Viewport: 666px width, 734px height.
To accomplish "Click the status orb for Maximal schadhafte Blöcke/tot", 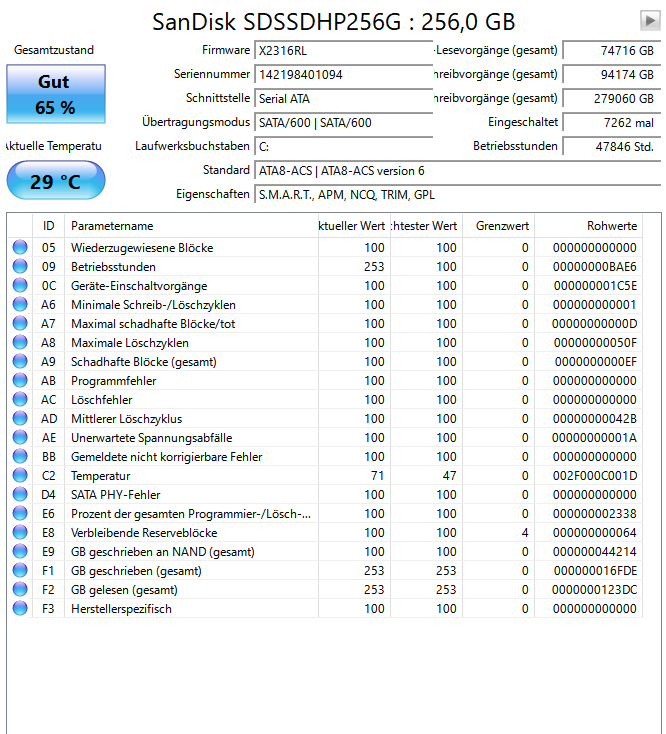I will (20, 323).
